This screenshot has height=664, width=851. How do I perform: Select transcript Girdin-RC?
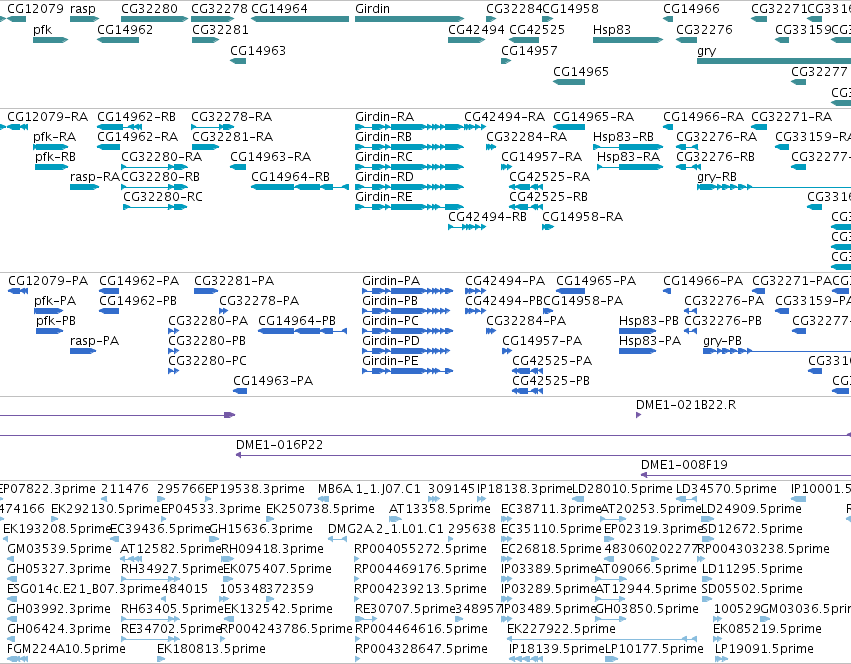[x=384, y=157]
